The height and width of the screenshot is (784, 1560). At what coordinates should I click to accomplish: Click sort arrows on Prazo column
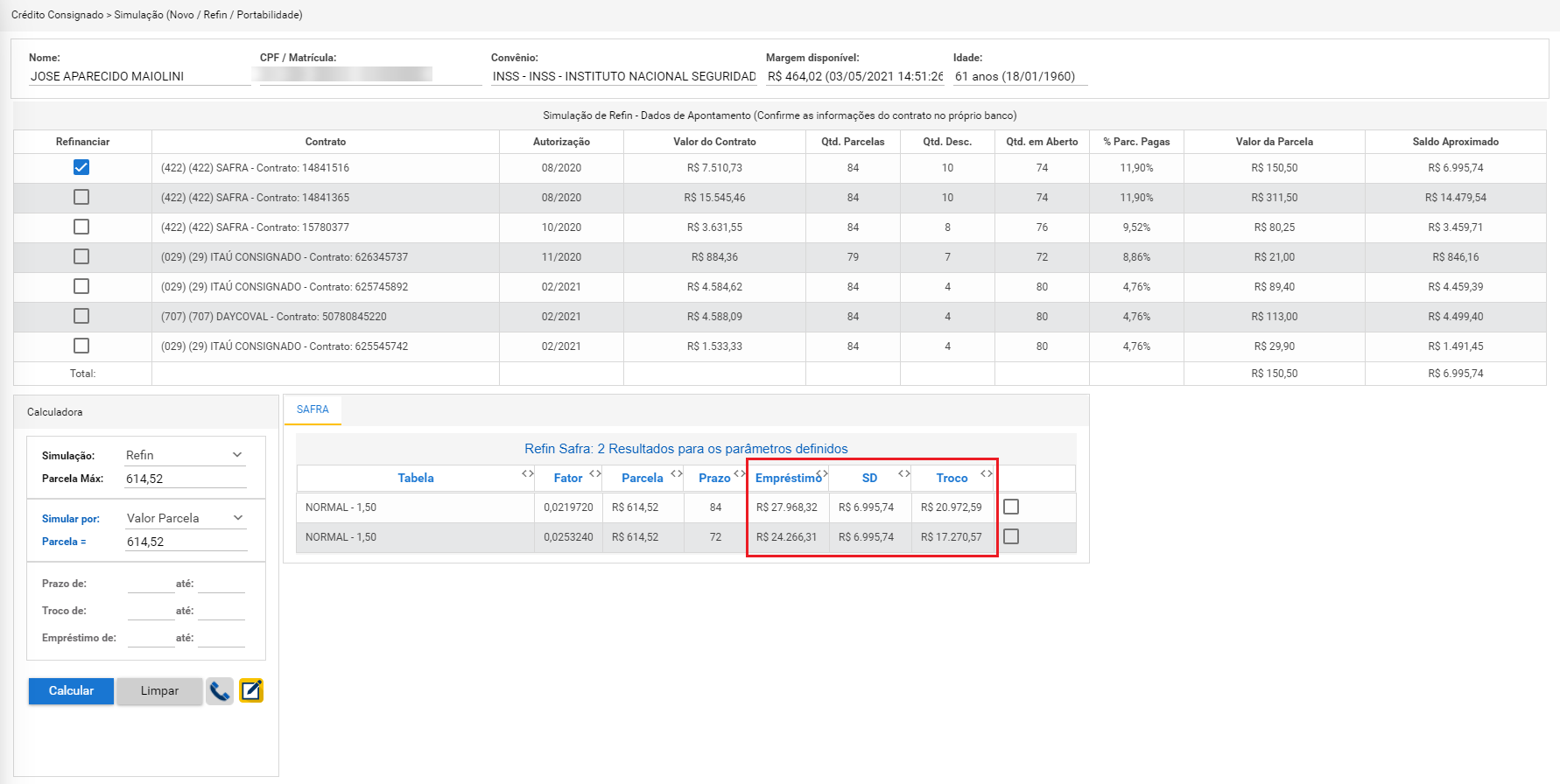740,473
